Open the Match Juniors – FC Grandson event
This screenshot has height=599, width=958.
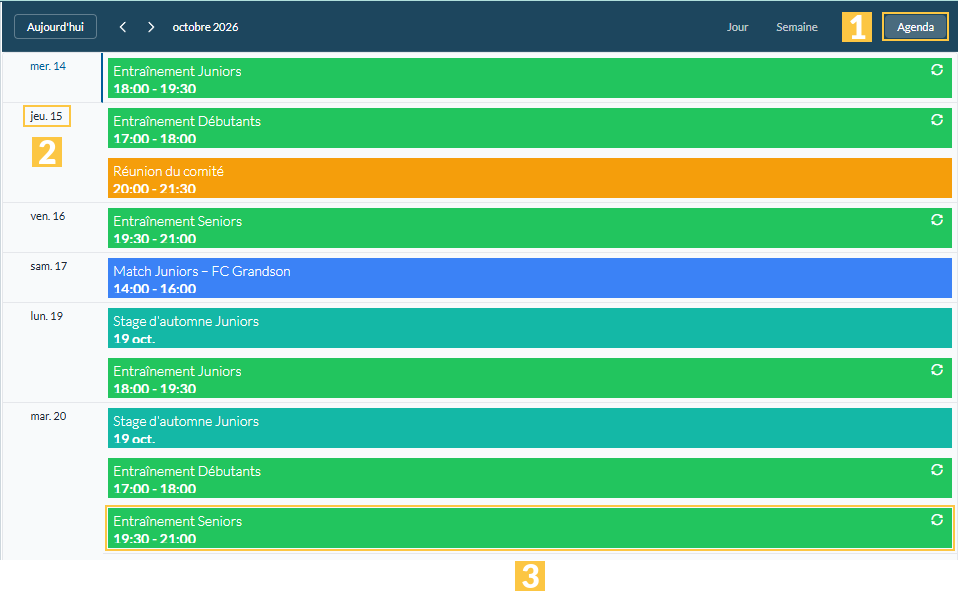(x=530, y=278)
